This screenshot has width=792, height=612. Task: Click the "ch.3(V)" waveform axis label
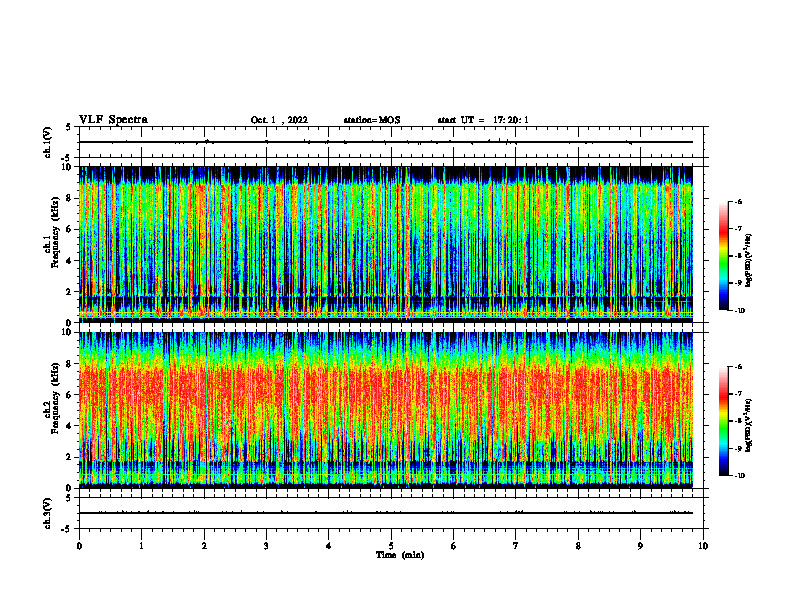(48, 513)
